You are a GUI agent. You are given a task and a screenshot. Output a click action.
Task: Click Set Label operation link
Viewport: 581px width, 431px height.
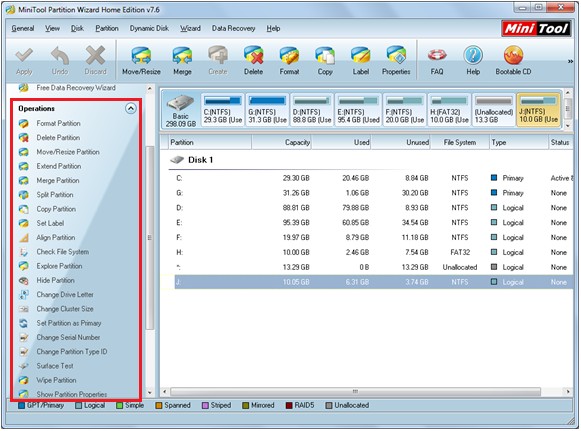(50, 223)
